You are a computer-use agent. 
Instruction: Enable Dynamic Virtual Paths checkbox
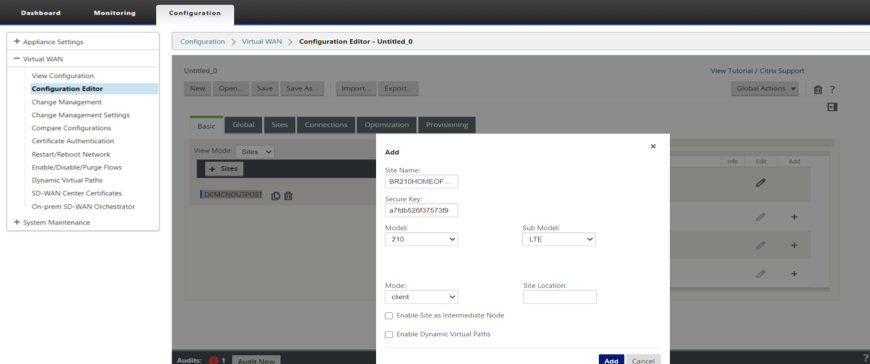[x=389, y=335]
